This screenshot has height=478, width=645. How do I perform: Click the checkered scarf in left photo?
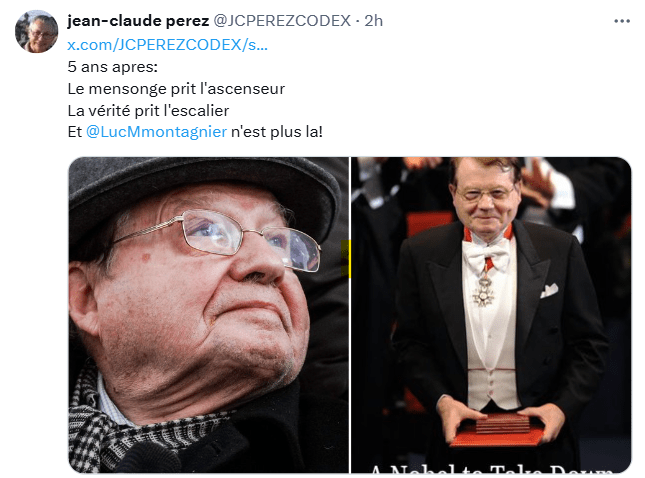pyautogui.click(x=132, y=428)
